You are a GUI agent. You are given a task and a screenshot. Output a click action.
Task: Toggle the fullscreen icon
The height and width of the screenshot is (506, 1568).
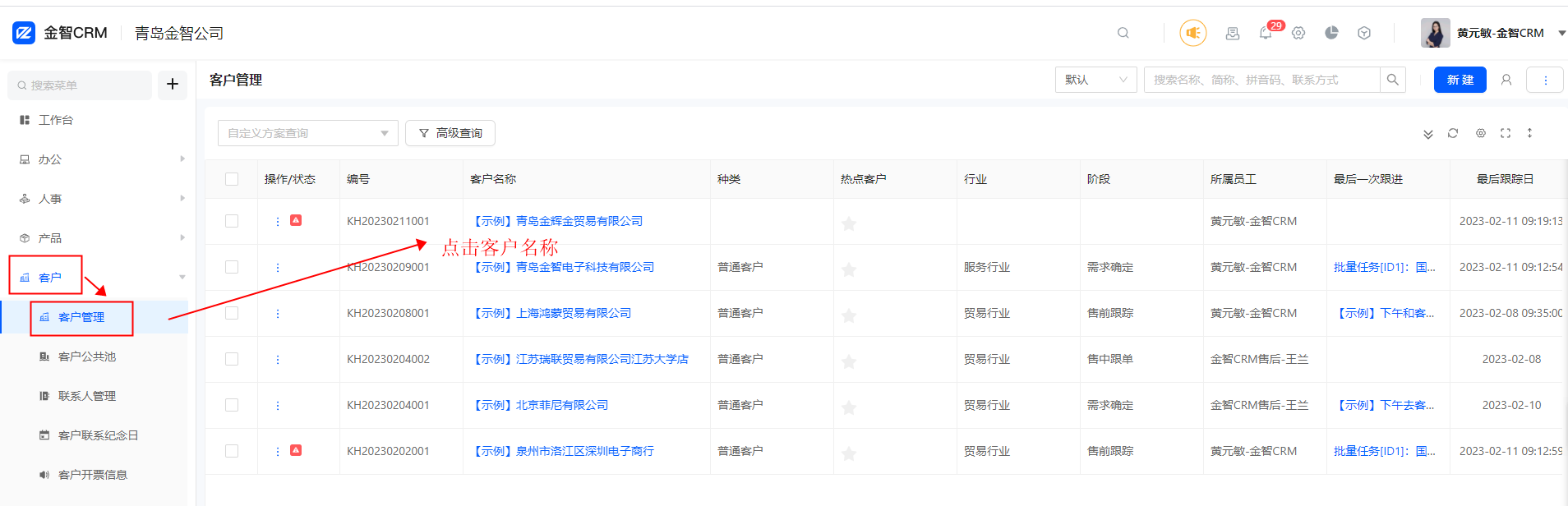(1506, 133)
